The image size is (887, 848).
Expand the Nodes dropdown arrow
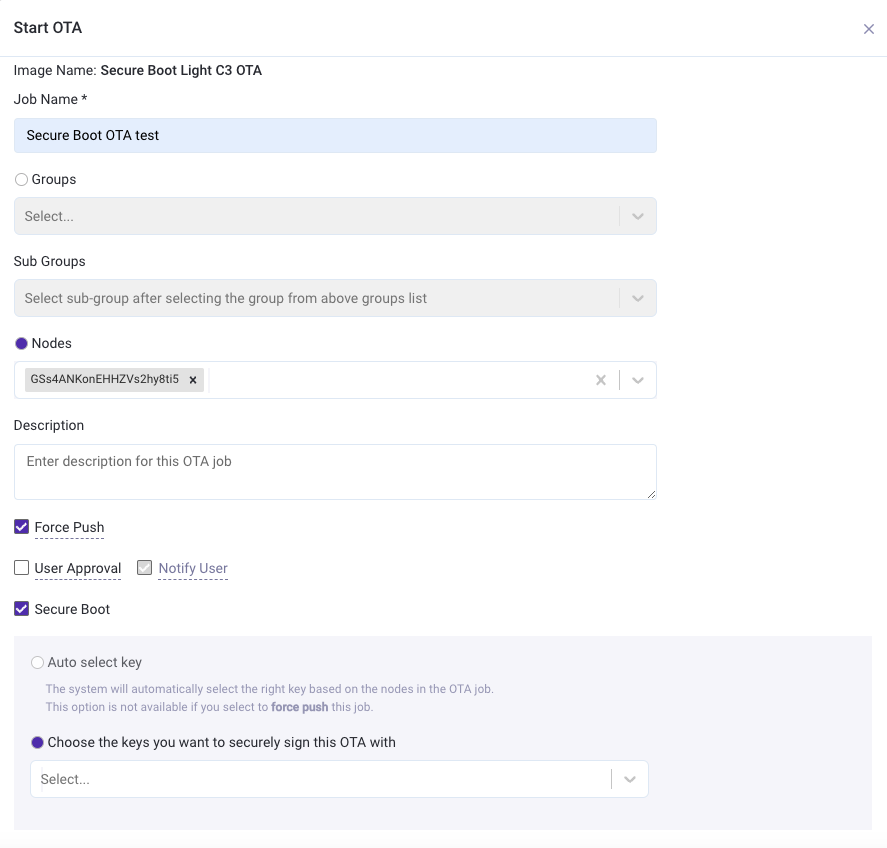tap(638, 380)
